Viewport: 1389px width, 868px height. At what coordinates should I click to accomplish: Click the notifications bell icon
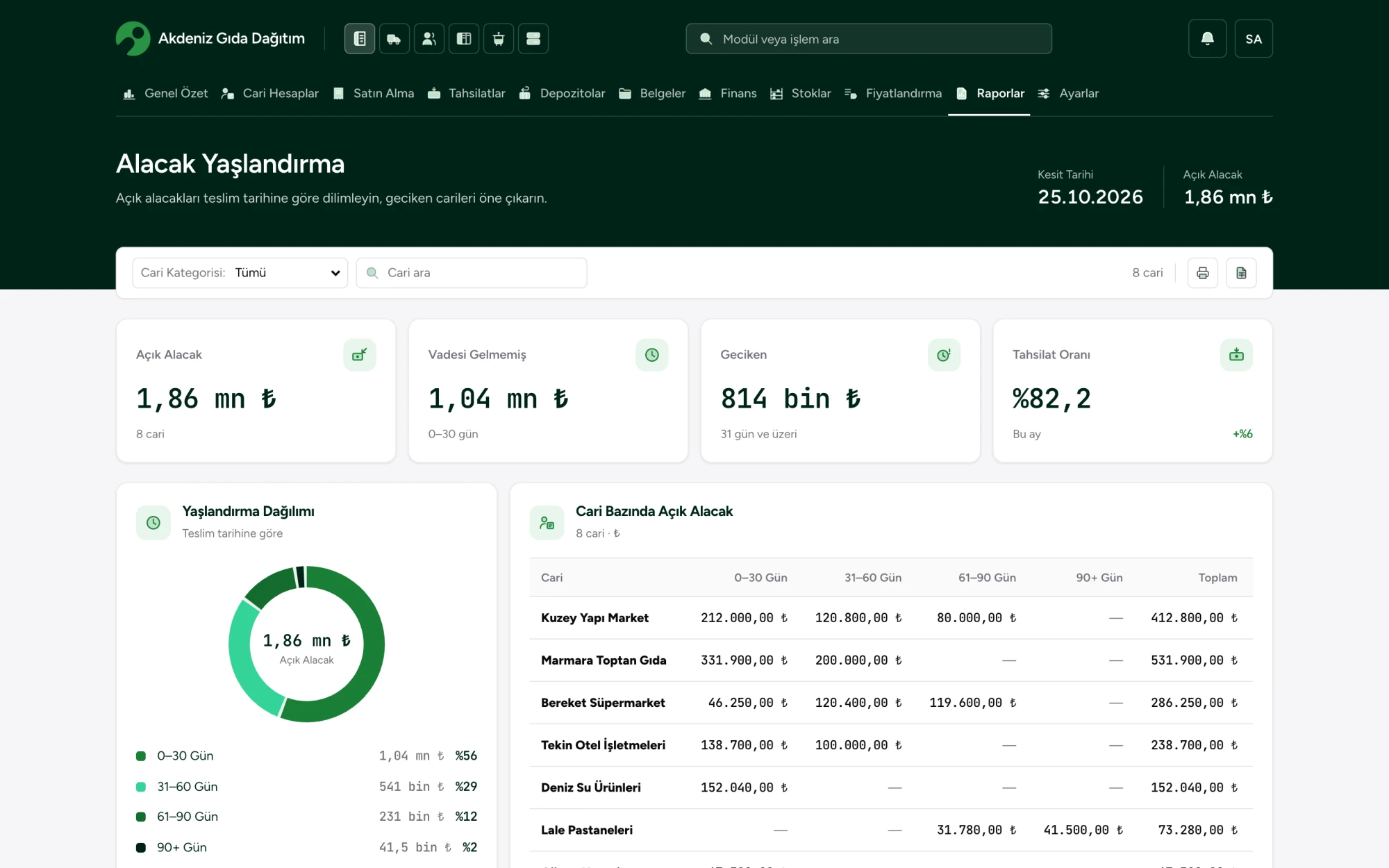point(1208,39)
